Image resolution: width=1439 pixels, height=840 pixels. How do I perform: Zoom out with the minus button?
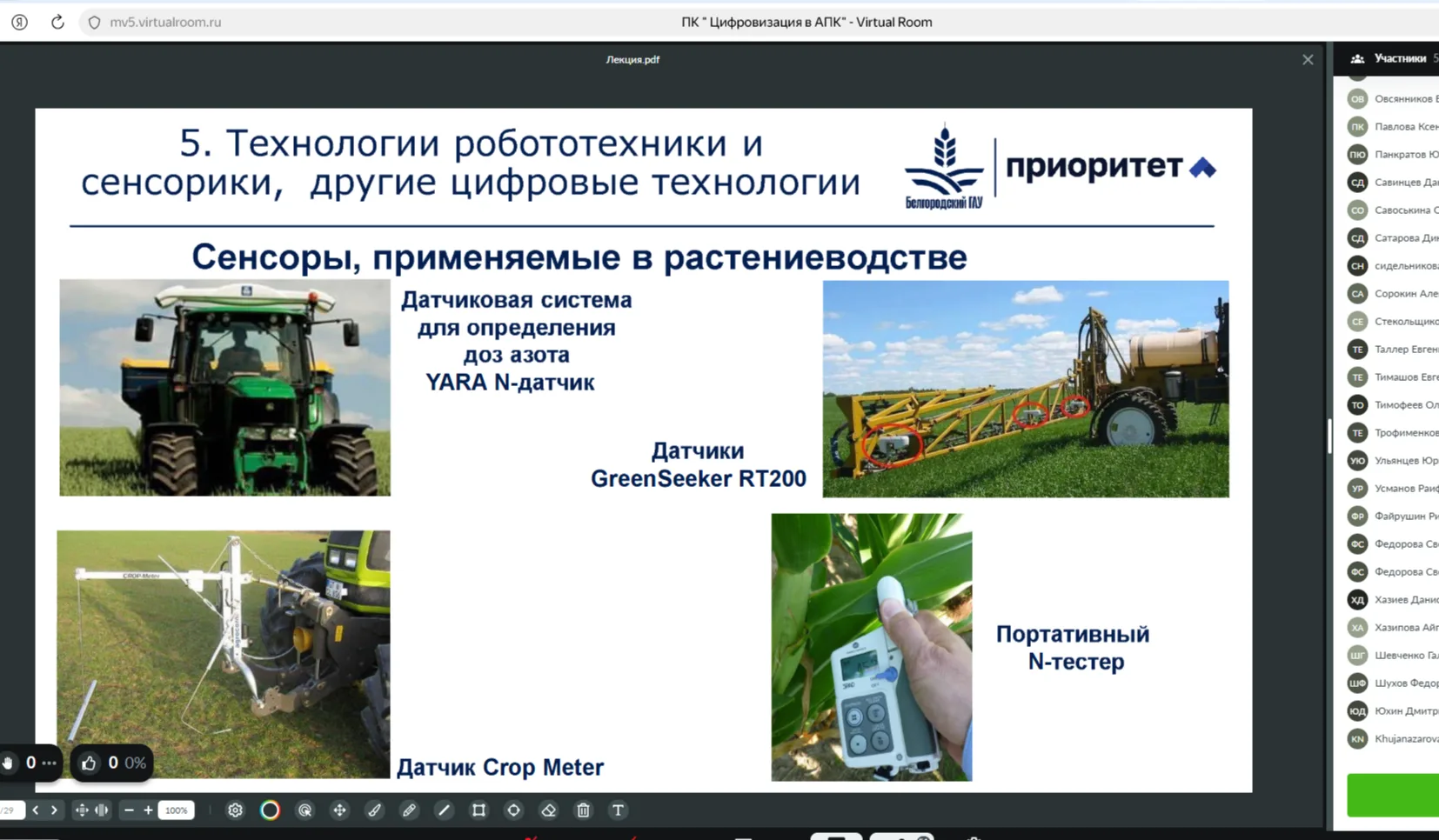(129, 810)
